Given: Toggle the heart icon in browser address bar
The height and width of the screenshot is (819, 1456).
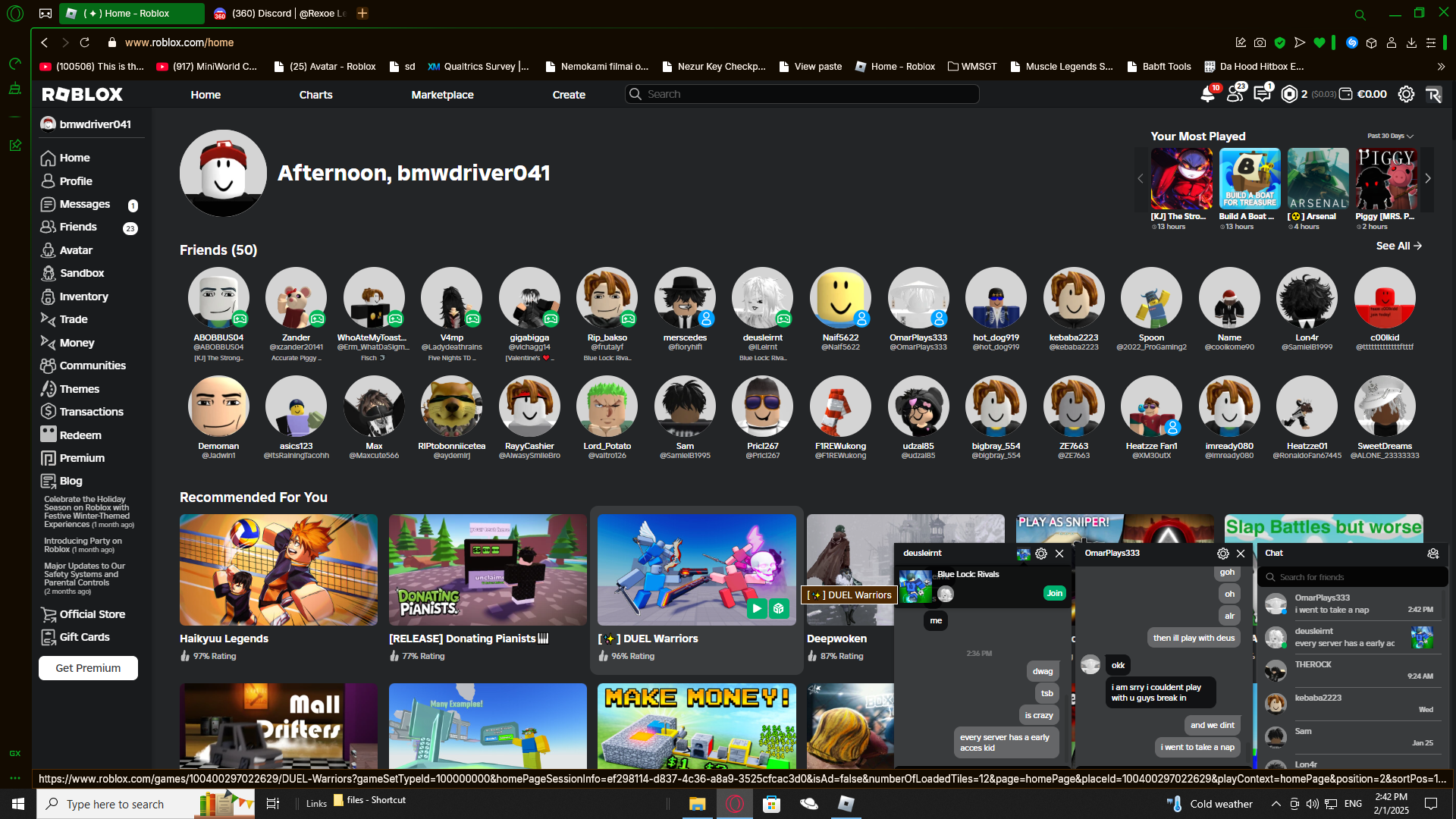Looking at the screenshot, I should tap(1319, 42).
